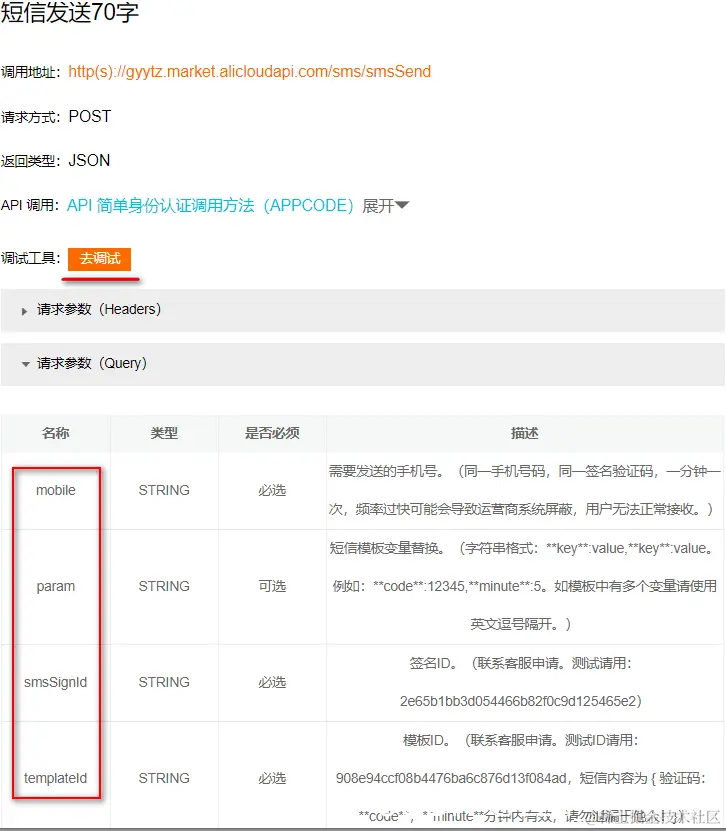
Task: Click STRING type in the param row
Action: pyautogui.click(x=164, y=586)
